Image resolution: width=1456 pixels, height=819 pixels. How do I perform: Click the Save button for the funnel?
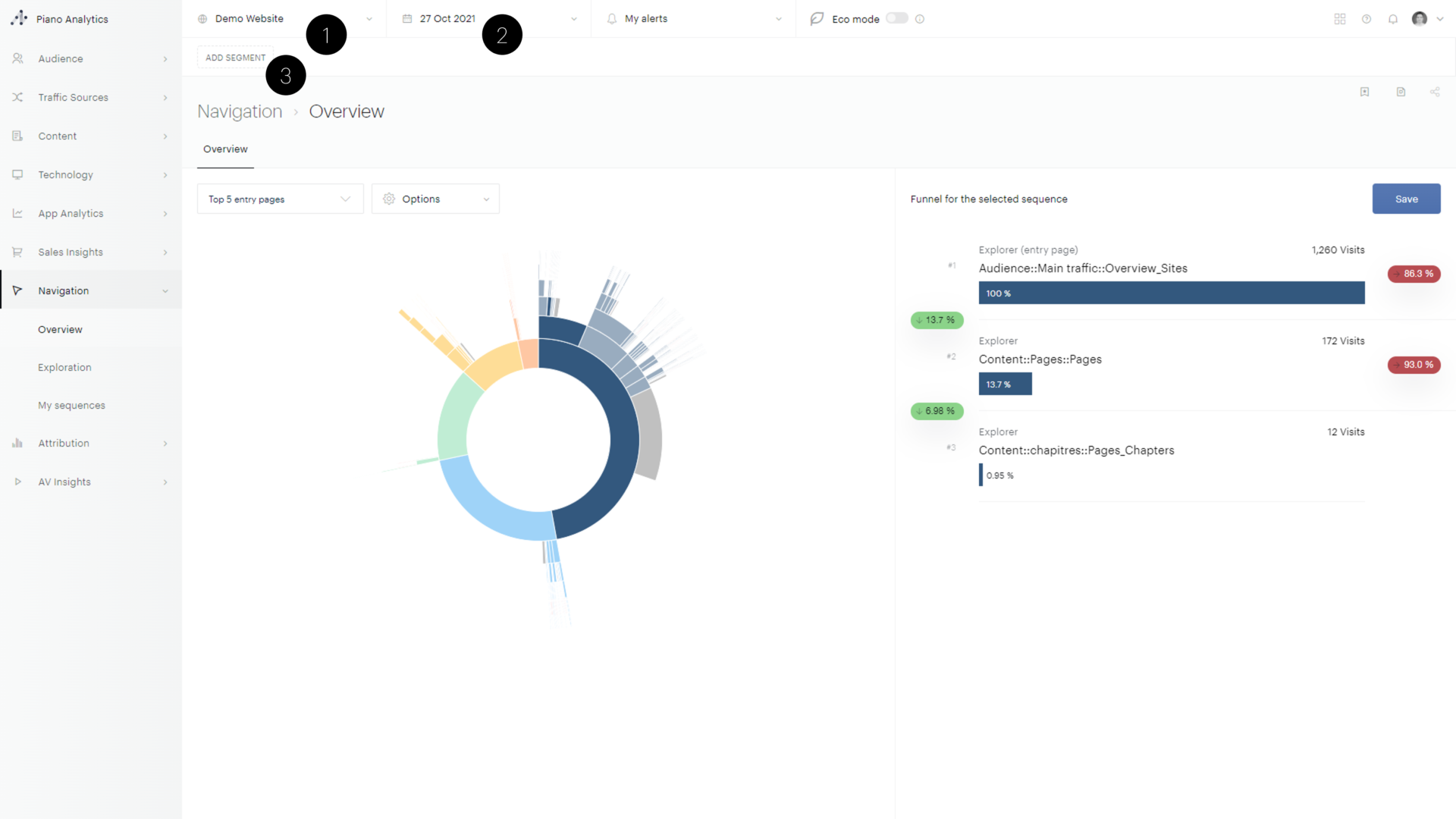coord(1406,199)
